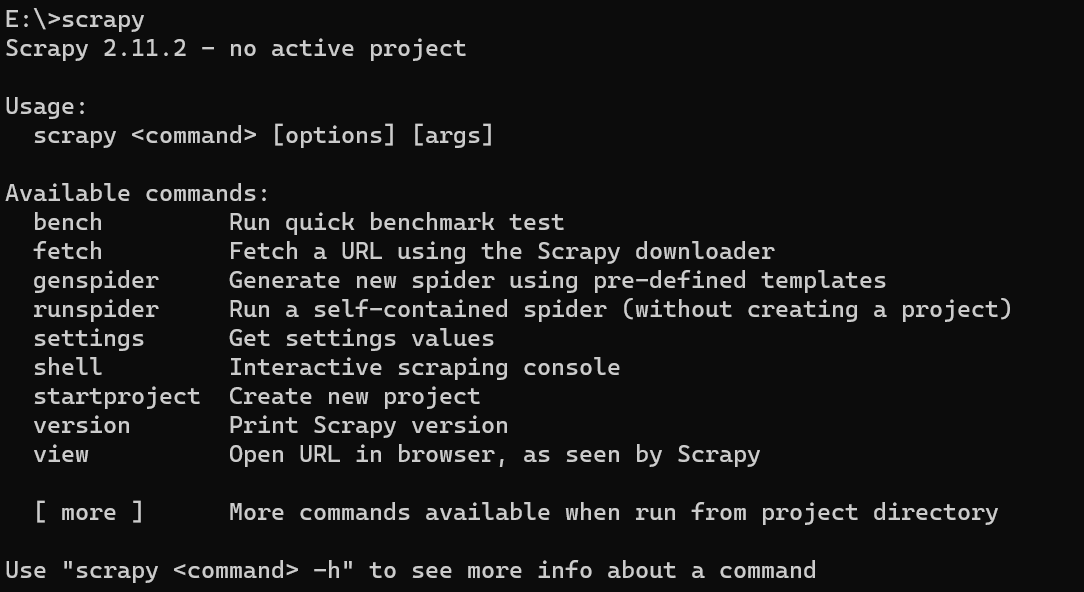Click the 'view' command name
Viewport: 1084px width, 592px height.
click(61, 454)
